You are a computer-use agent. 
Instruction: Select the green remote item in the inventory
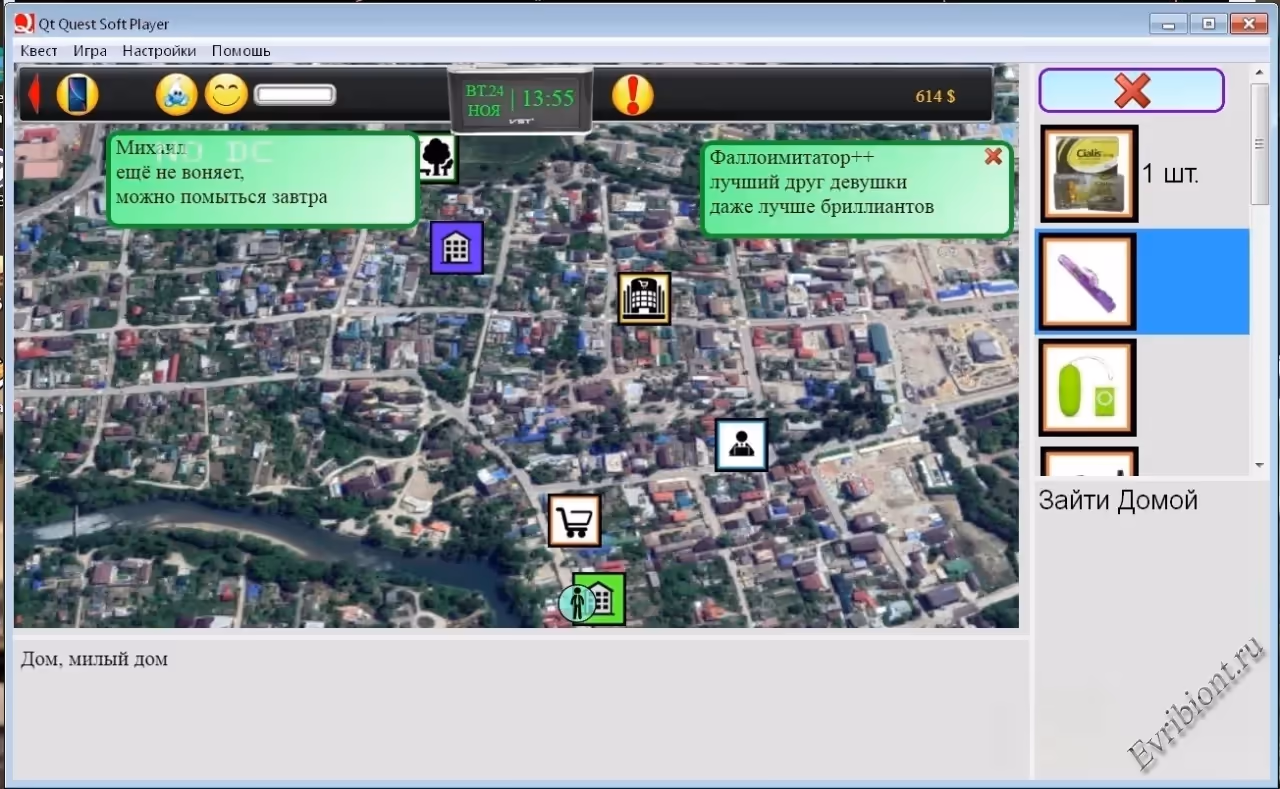pos(1088,388)
